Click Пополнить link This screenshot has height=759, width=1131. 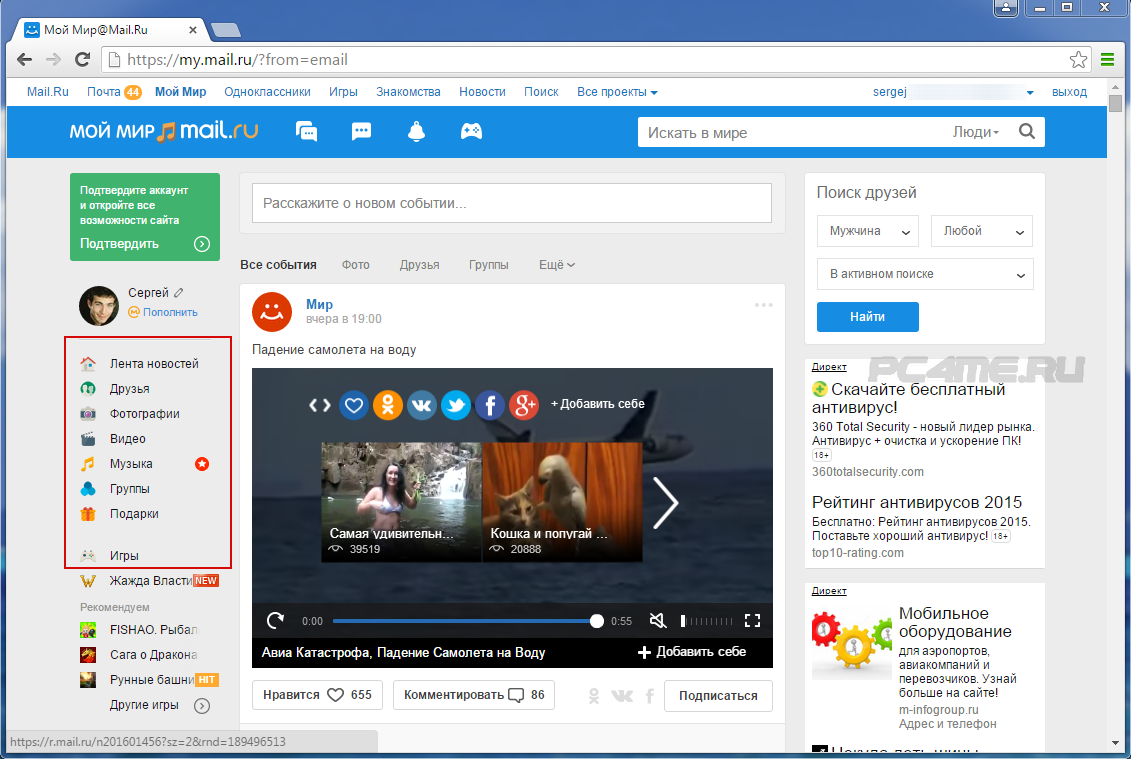[170, 312]
